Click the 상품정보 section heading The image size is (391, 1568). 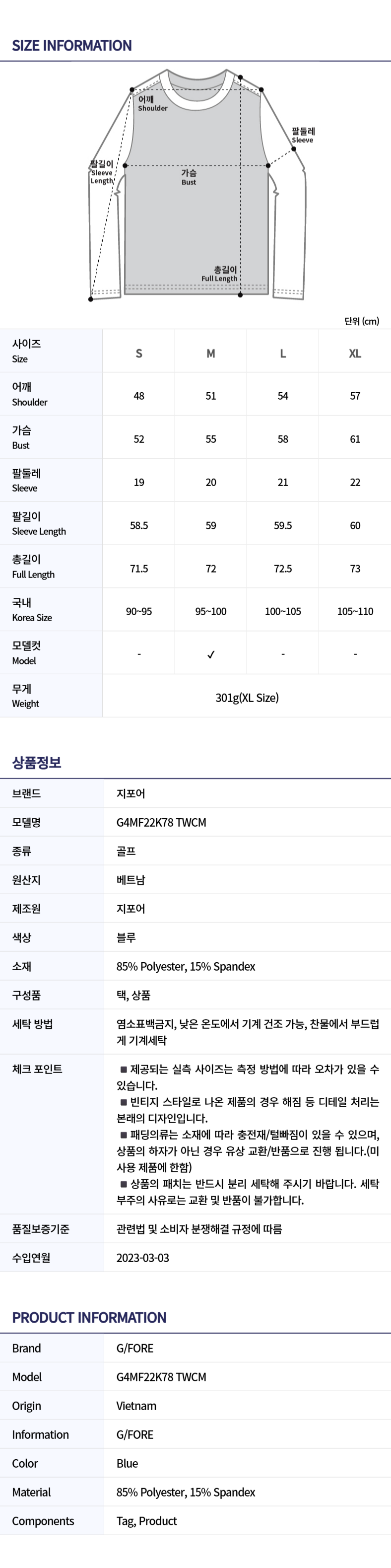point(37,762)
